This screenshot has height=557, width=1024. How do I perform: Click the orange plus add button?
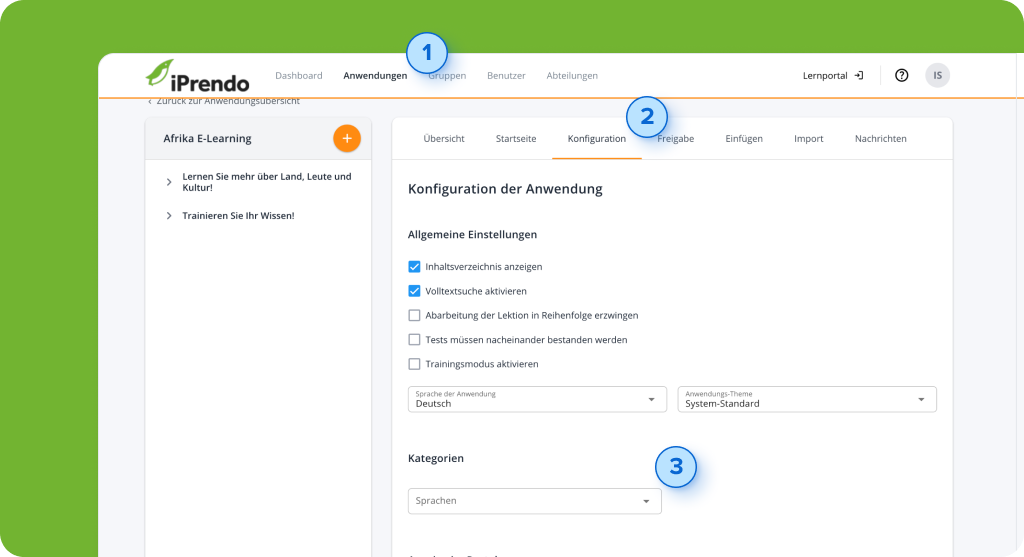click(x=346, y=138)
